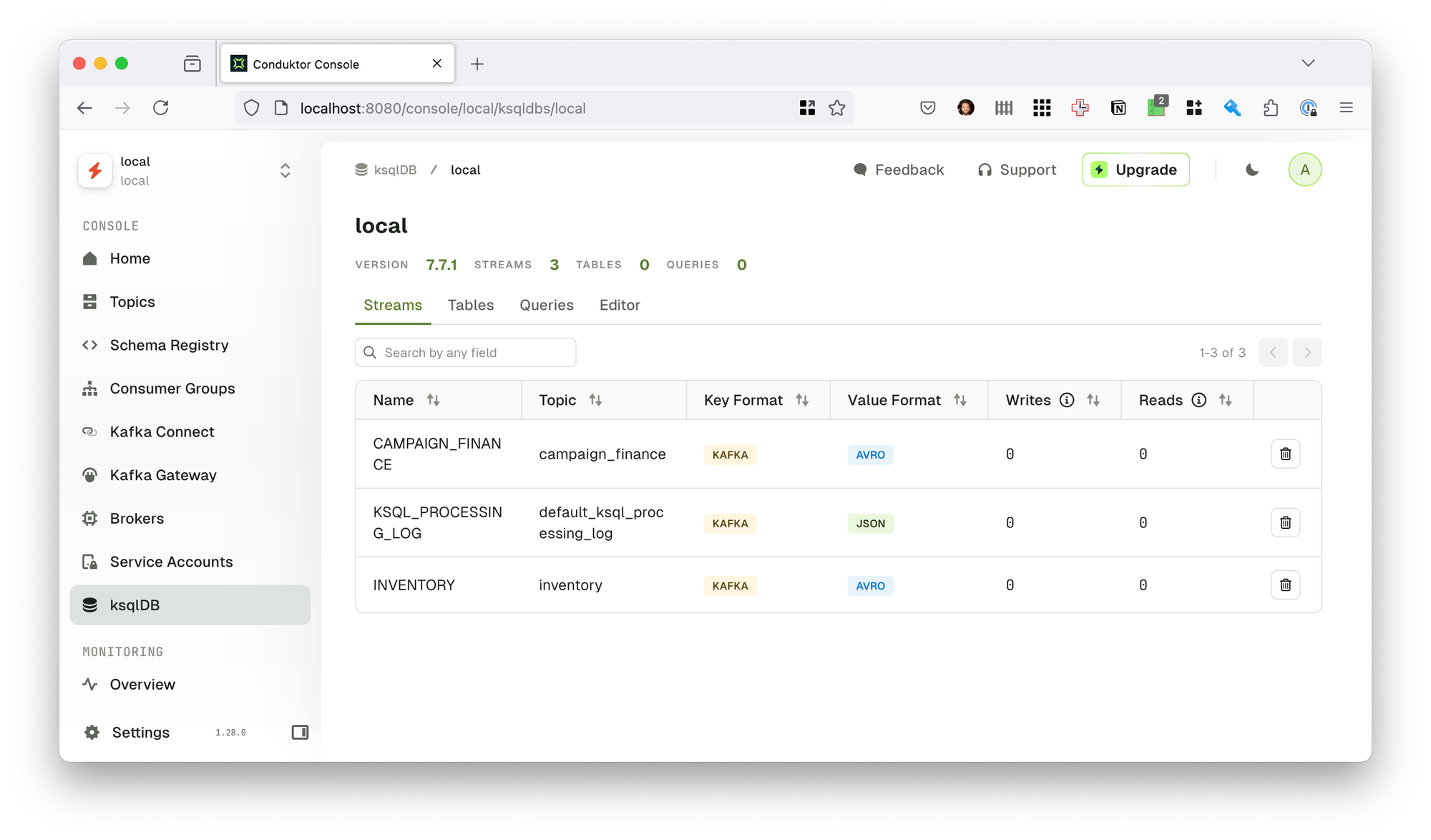Open Kafka Gateway from sidebar
1431x840 pixels.
click(162, 475)
